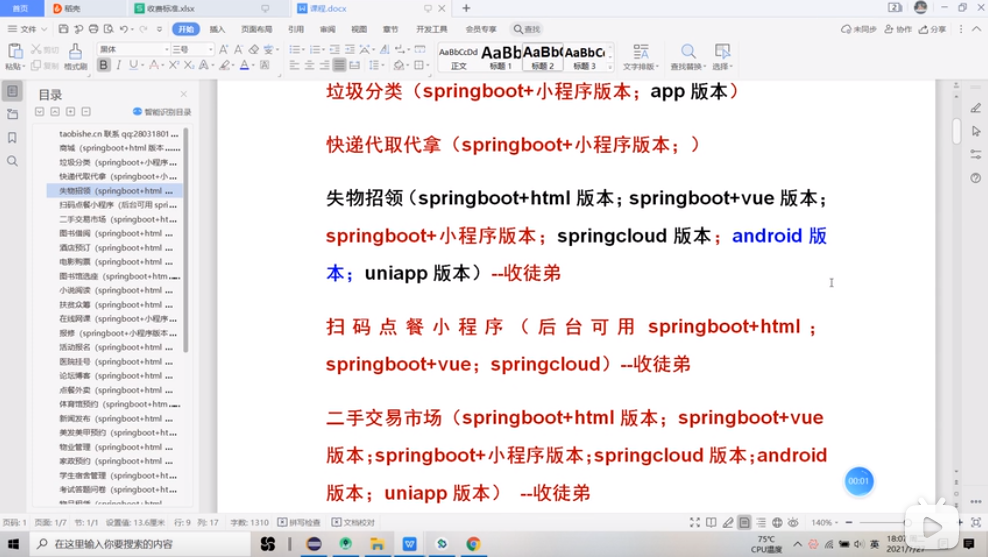Click the Center align icon

pyautogui.click(x=309, y=65)
